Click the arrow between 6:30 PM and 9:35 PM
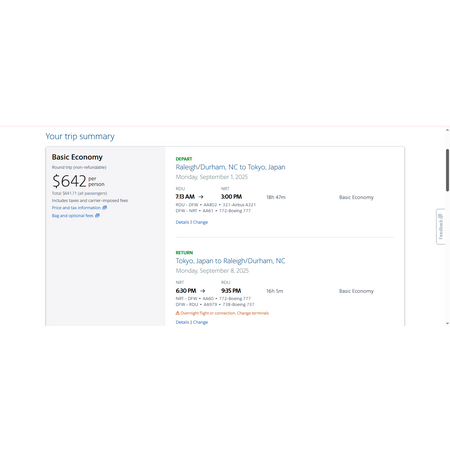This screenshot has height=450, width=450. 202,291
